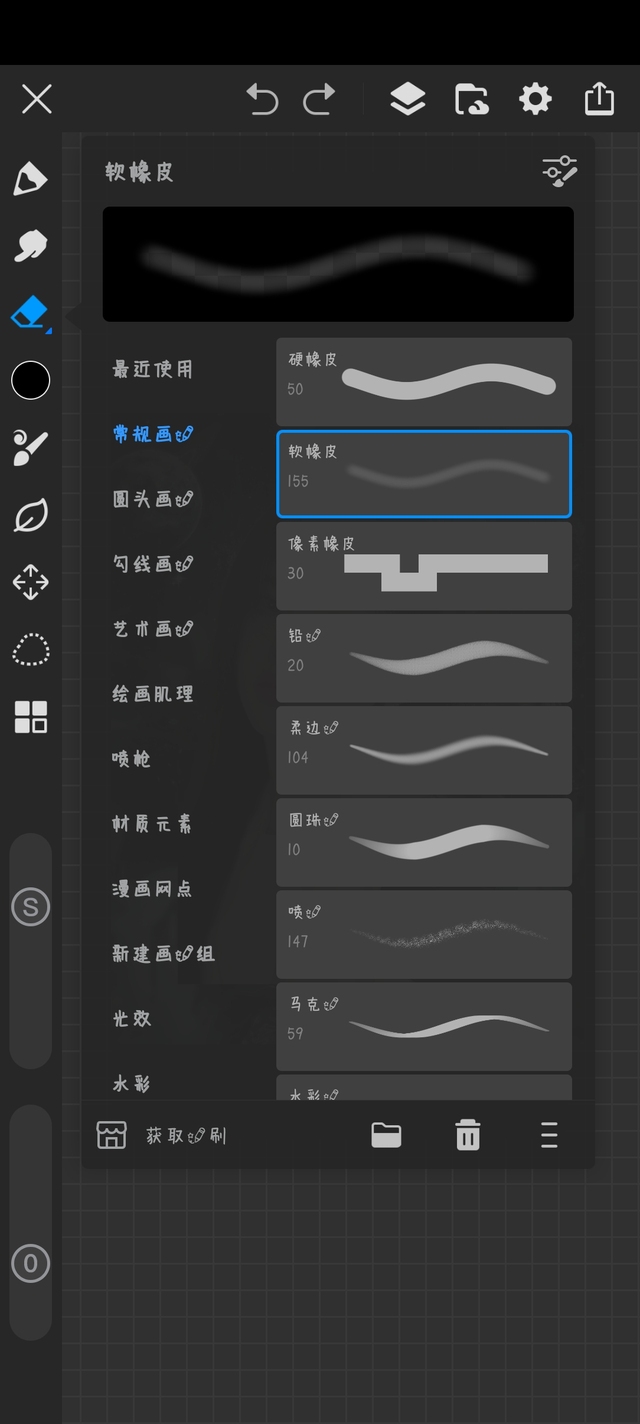The width and height of the screenshot is (640, 1424).
Task: Select the 最近使用 brush category
Action: coord(152,369)
